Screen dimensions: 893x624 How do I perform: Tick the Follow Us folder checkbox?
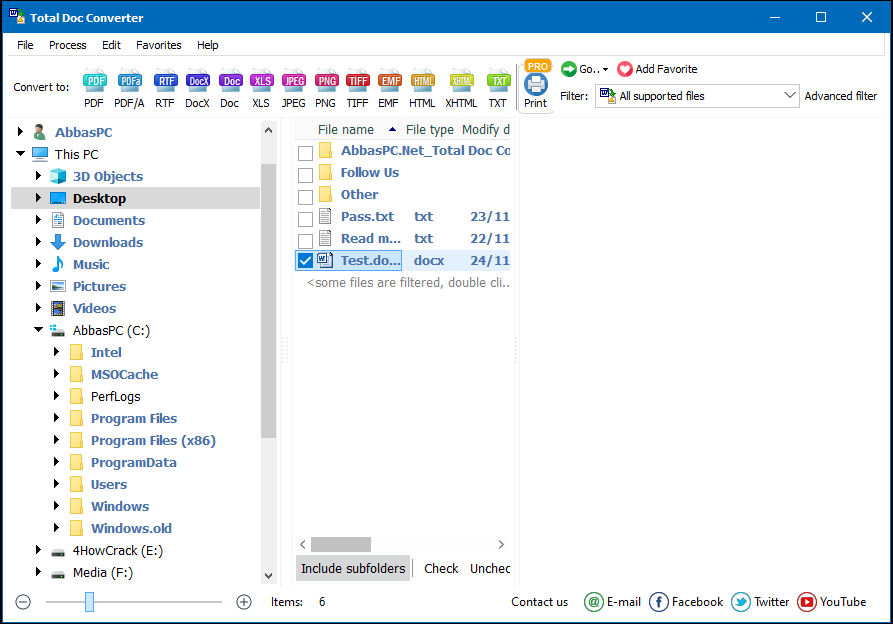(305, 175)
